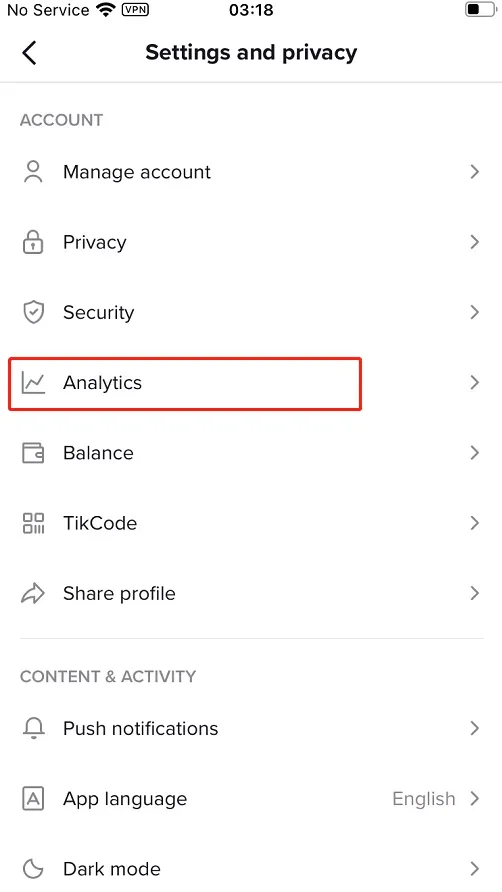Screen dimensions: 502x892
Task: Click the Push notifications bell icon
Action: (33, 728)
